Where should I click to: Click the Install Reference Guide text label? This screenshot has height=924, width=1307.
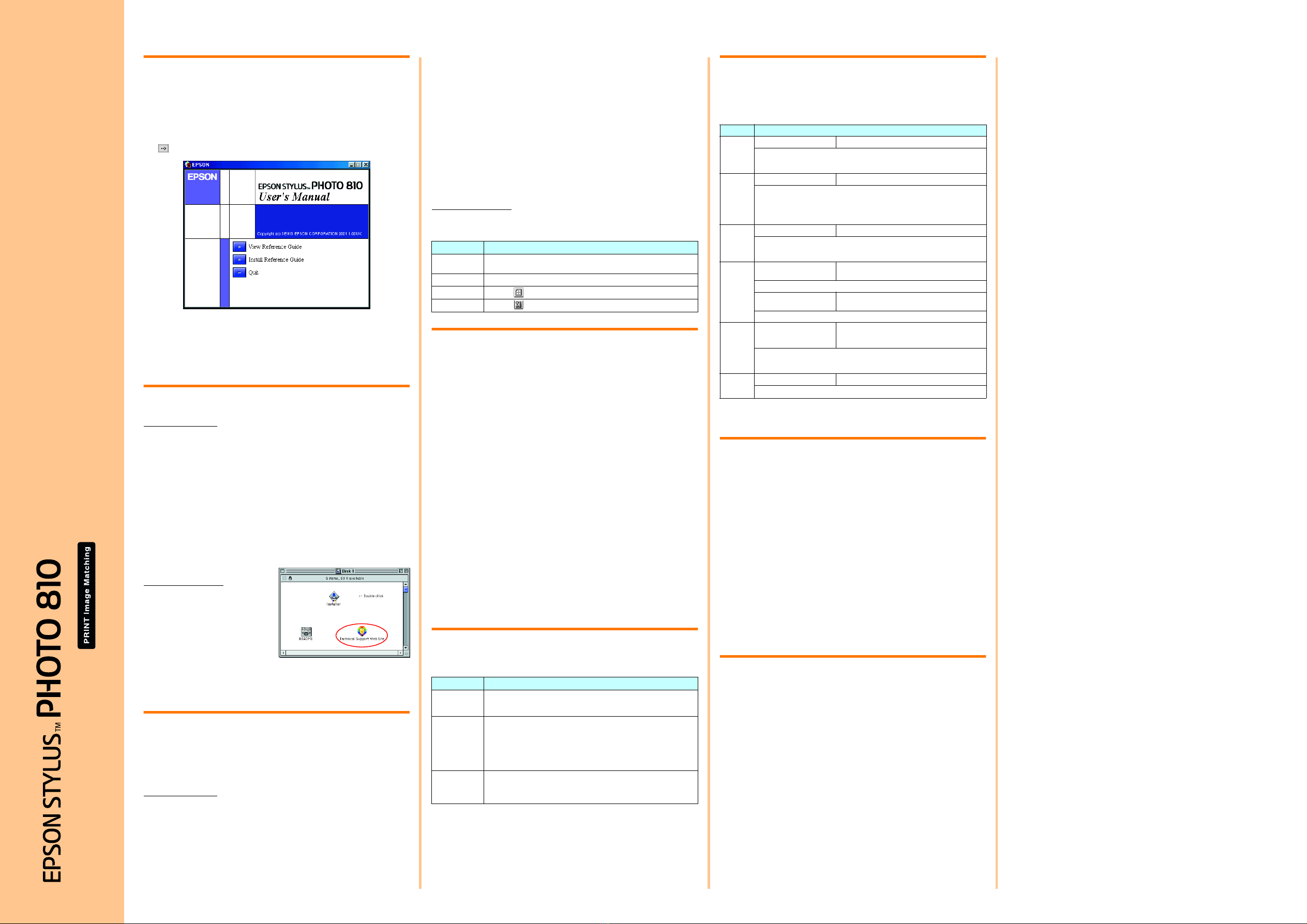(x=276, y=260)
